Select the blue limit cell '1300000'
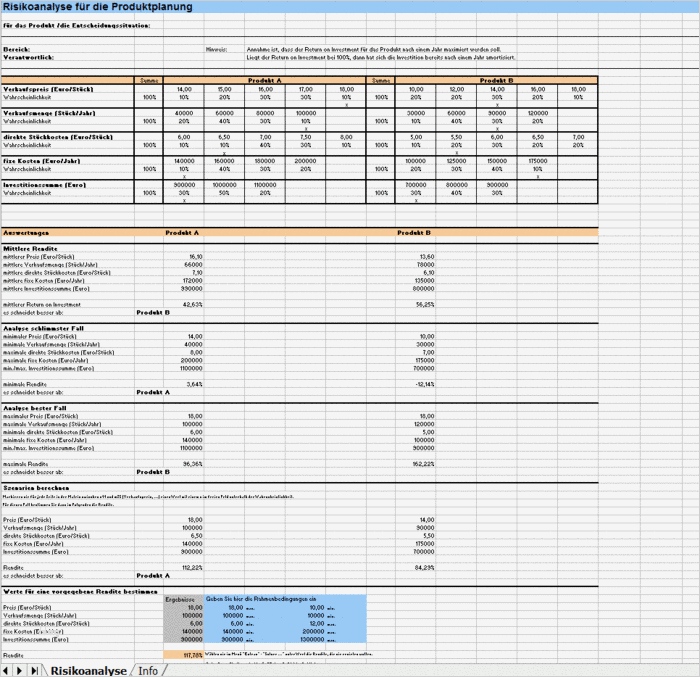Image resolution: width=700 pixels, height=677 pixels. click(x=312, y=639)
